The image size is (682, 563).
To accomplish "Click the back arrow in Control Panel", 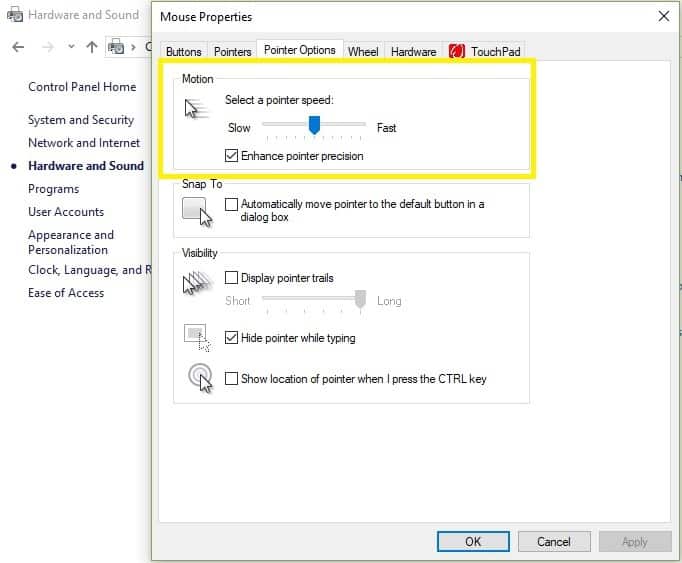I will tap(18, 47).
